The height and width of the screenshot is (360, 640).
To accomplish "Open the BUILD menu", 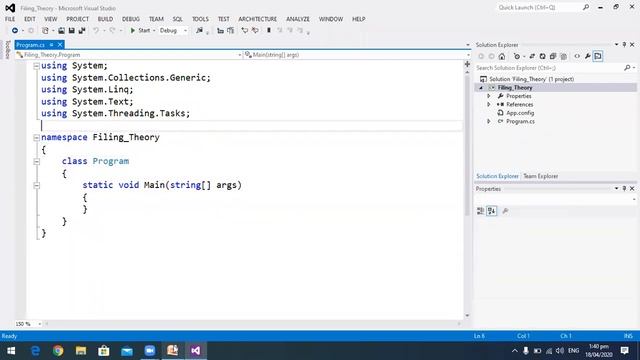I will [105, 19].
